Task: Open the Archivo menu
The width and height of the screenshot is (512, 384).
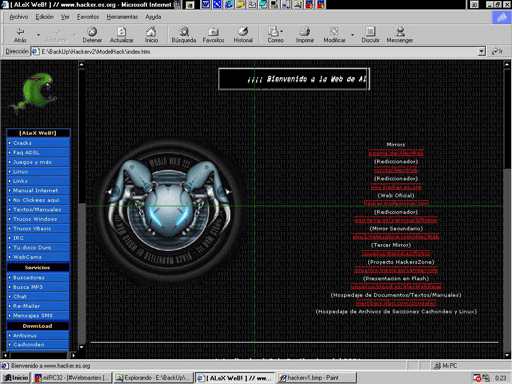Action: point(19,17)
